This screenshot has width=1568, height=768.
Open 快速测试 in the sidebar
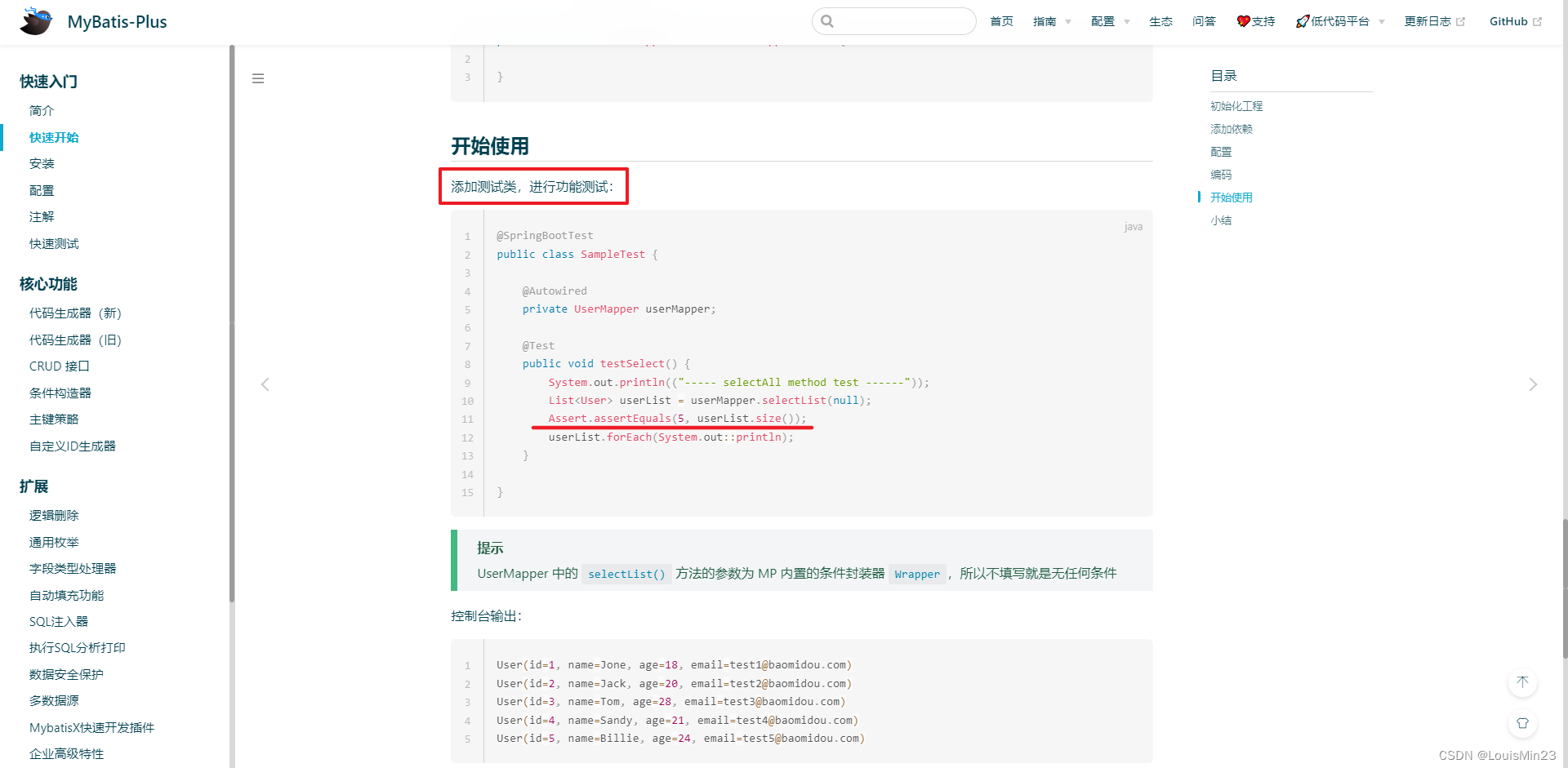point(54,243)
